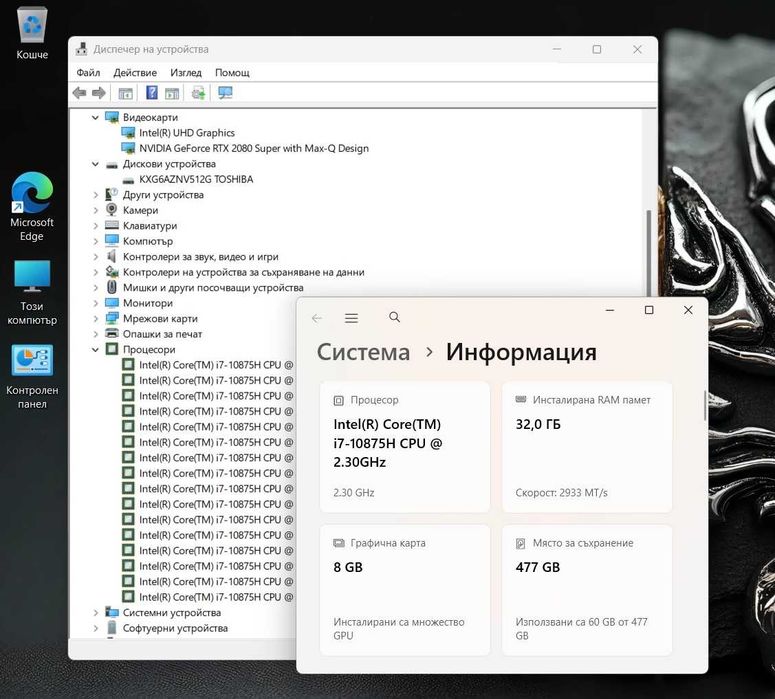Select Intel(R) UHD Graphics device
This screenshot has height=699, width=775.
187,133
